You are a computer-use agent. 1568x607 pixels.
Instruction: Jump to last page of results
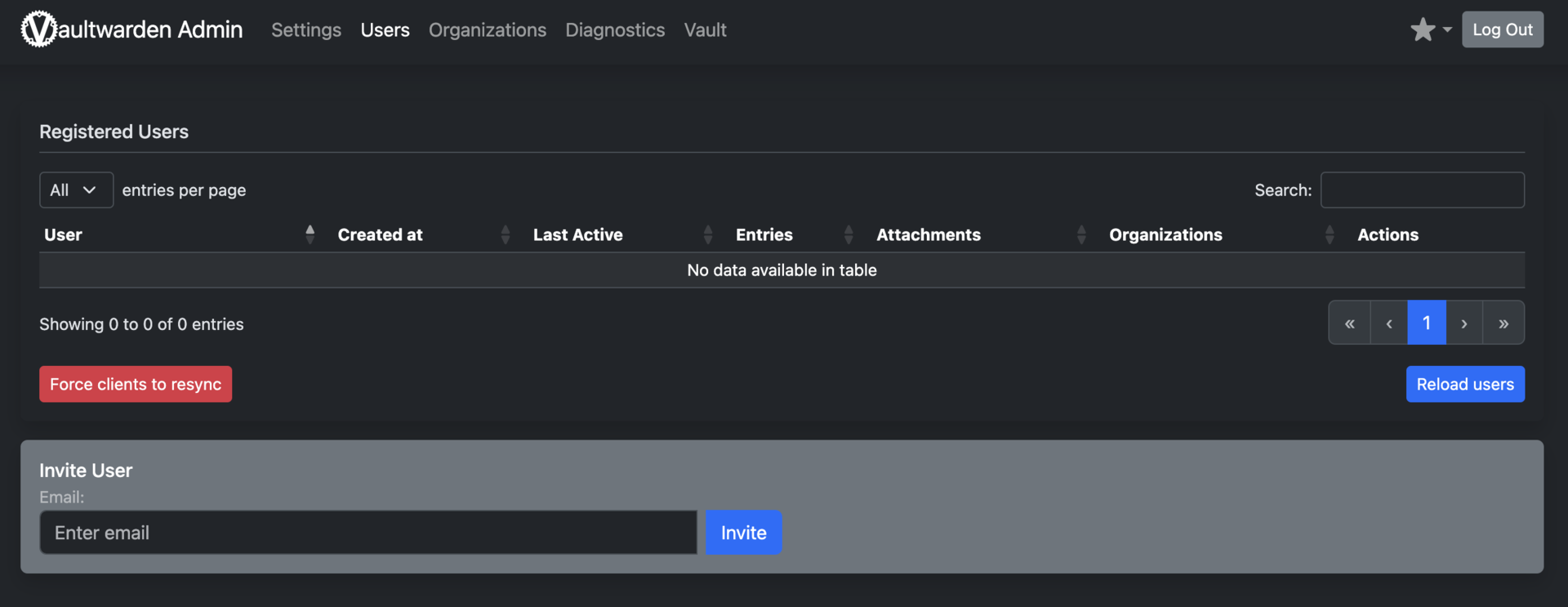tap(1503, 323)
